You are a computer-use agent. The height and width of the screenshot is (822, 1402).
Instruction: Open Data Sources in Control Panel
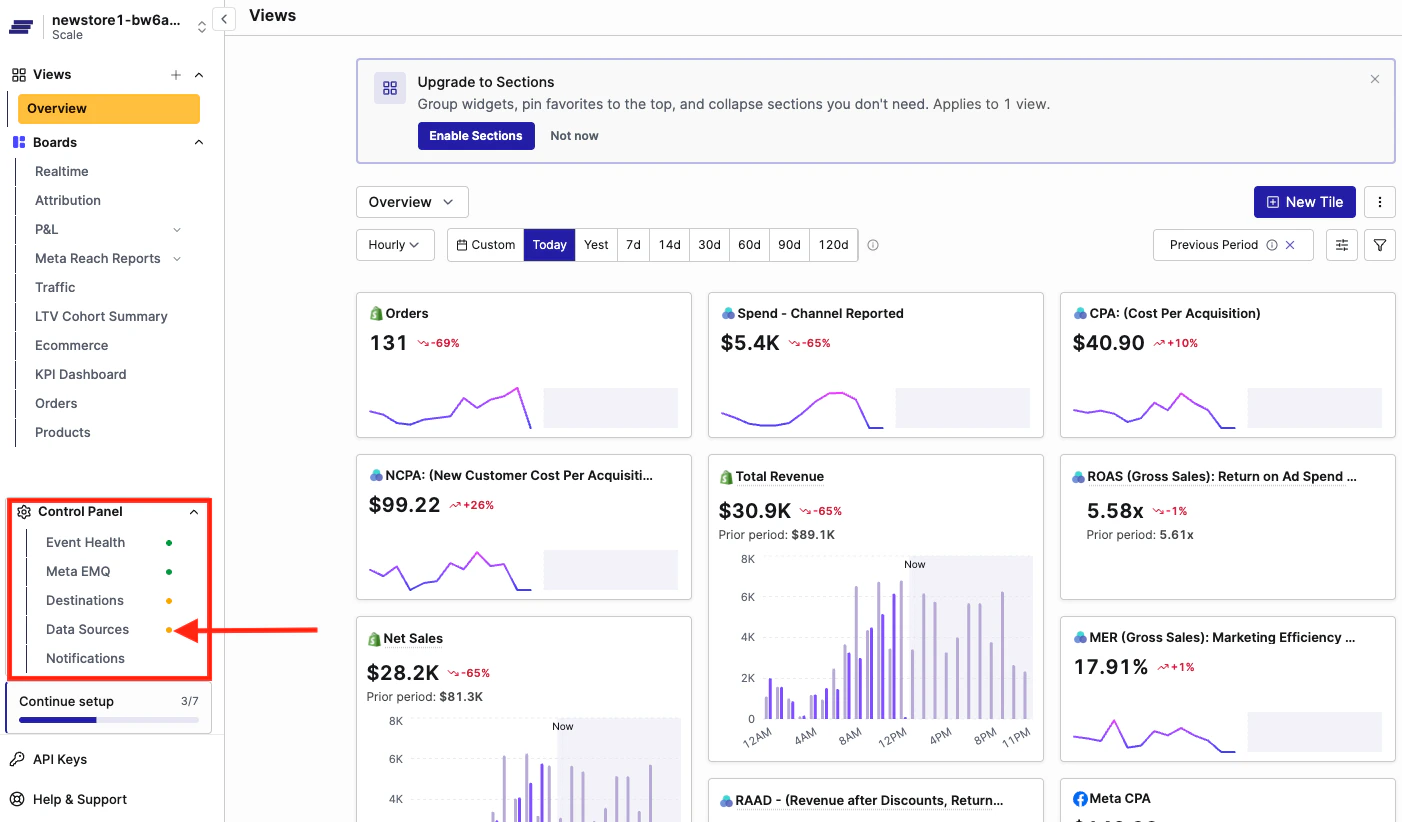pos(88,629)
